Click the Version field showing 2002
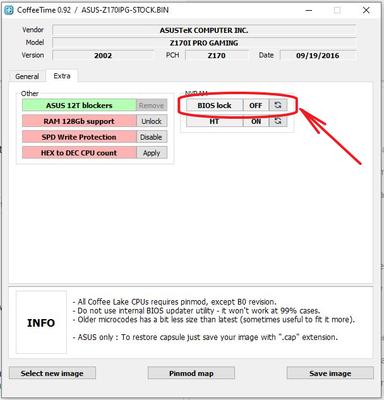384x400 pixels. pyautogui.click(x=103, y=55)
